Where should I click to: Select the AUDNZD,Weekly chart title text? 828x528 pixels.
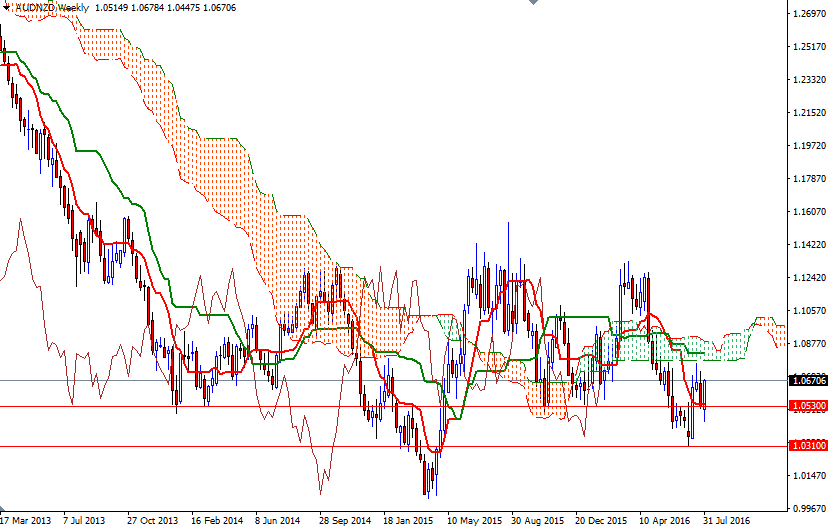pos(52,8)
